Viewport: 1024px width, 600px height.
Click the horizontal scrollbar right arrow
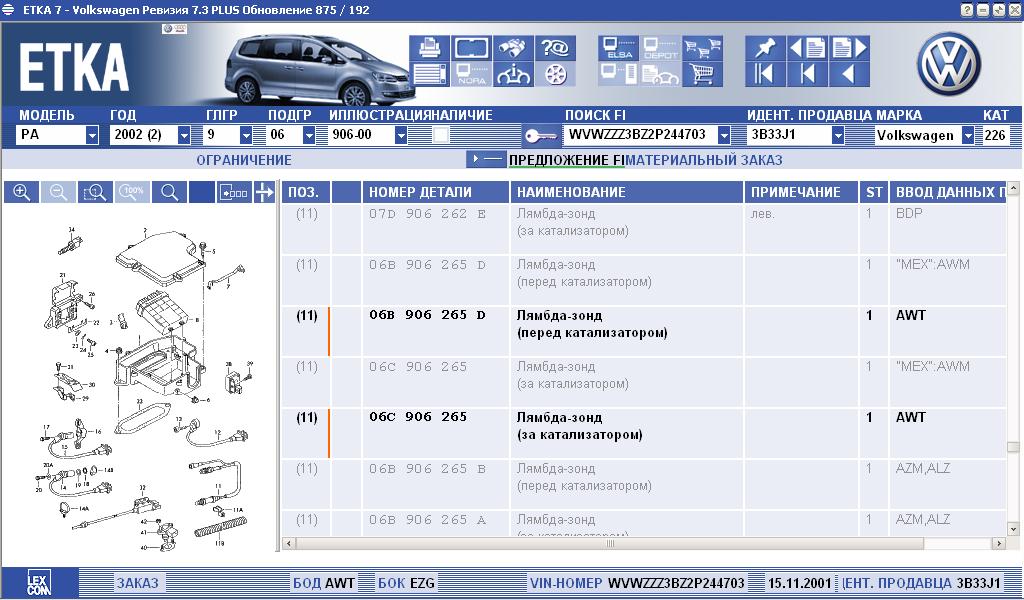[x=999, y=543]
